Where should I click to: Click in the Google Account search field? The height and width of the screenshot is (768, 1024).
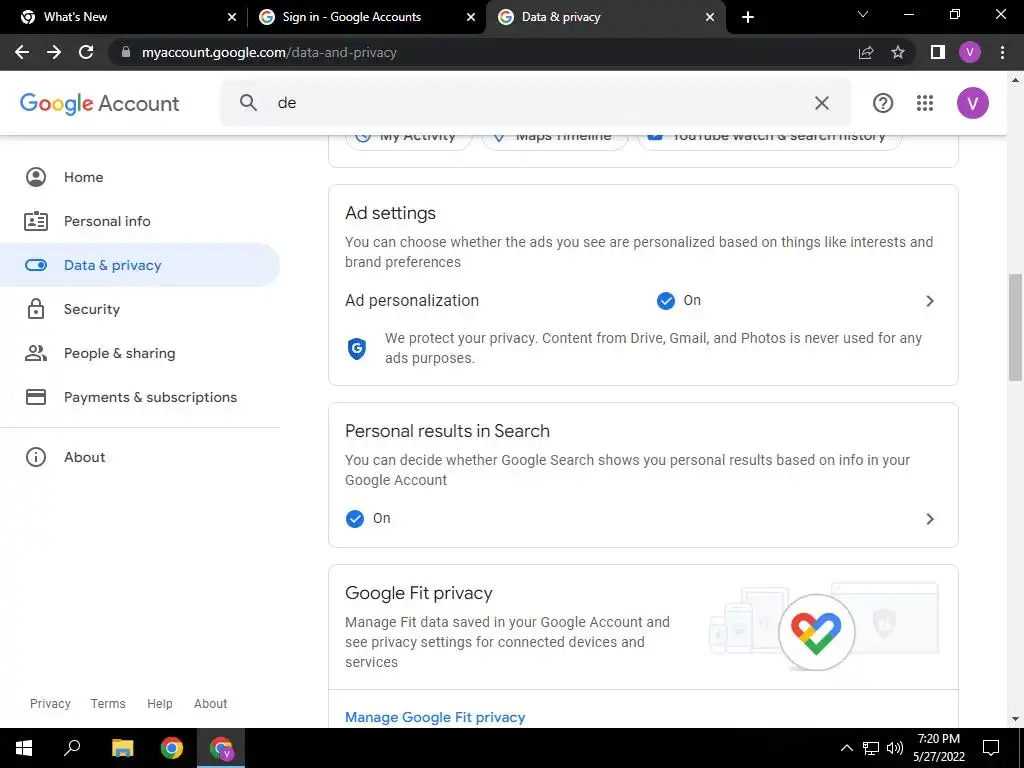(536, 103)
